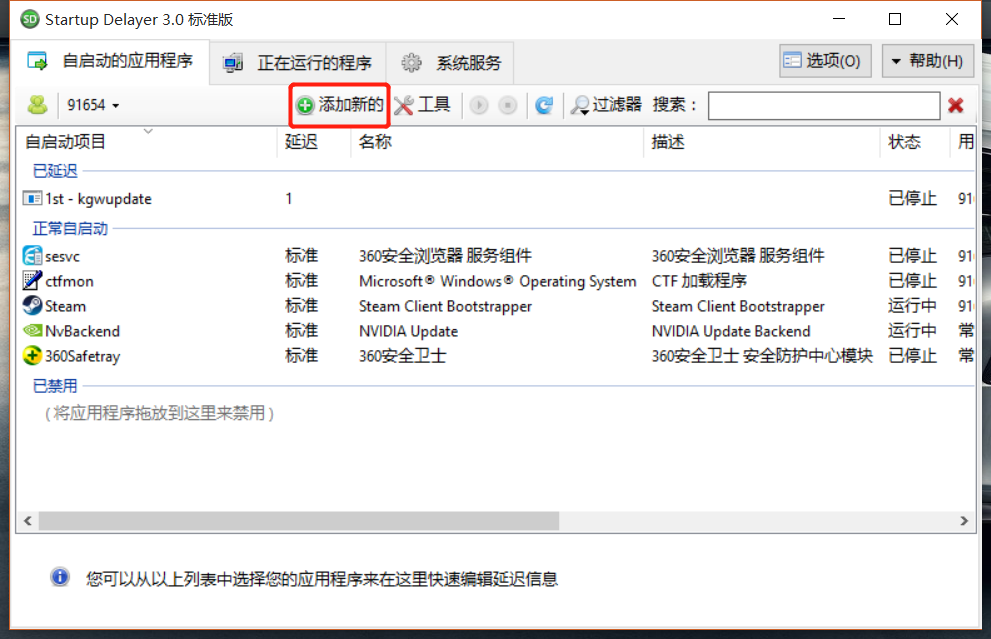Collapse the 正常自启动 group
The image size is (991, 639).
pyautogui.click(x=70, y=228)
